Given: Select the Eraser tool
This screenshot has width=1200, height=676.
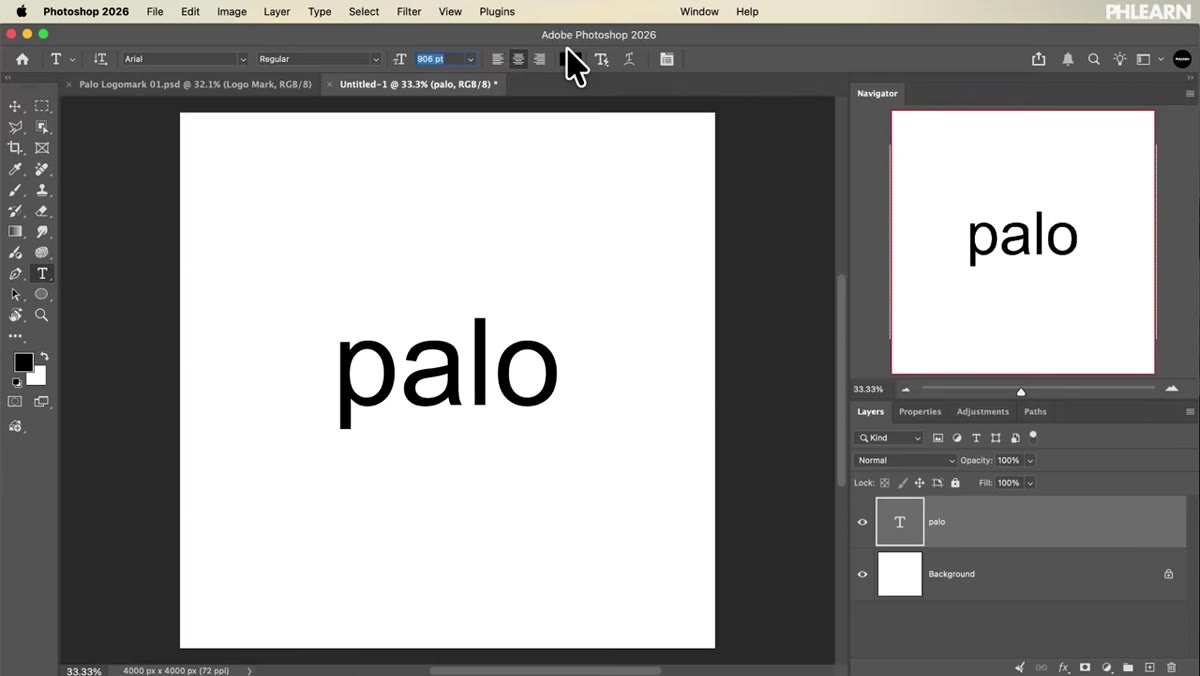Looking at the screenshot, I should [42, 211].
